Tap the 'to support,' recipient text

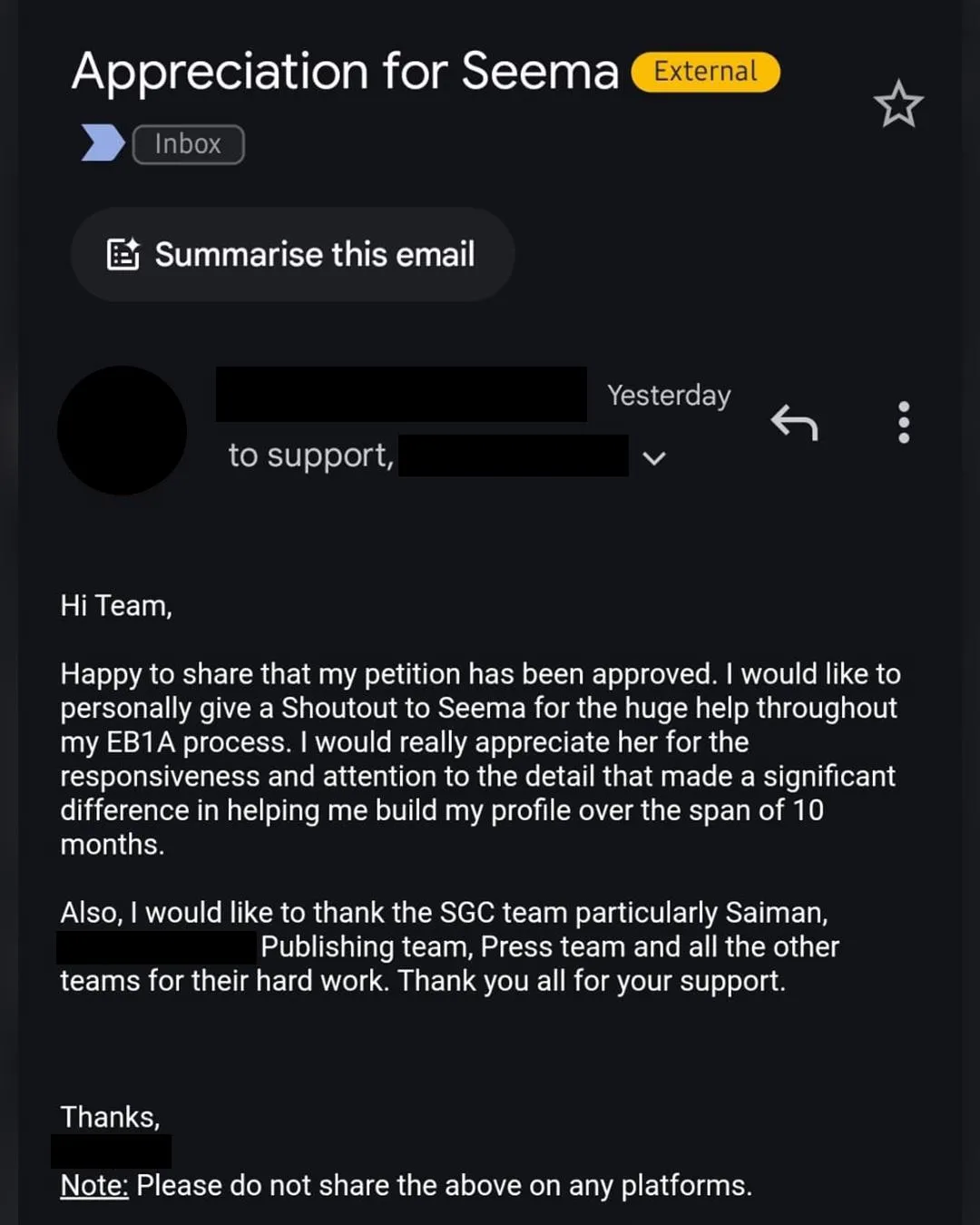(x=310, y=456)
